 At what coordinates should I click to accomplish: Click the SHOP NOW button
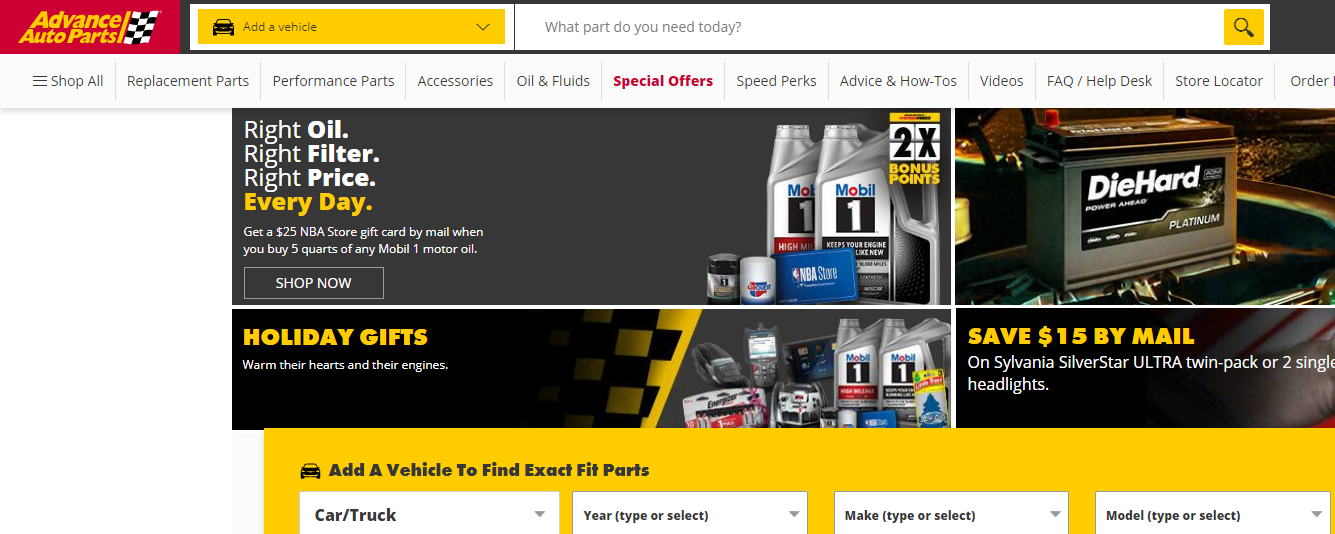313,283
